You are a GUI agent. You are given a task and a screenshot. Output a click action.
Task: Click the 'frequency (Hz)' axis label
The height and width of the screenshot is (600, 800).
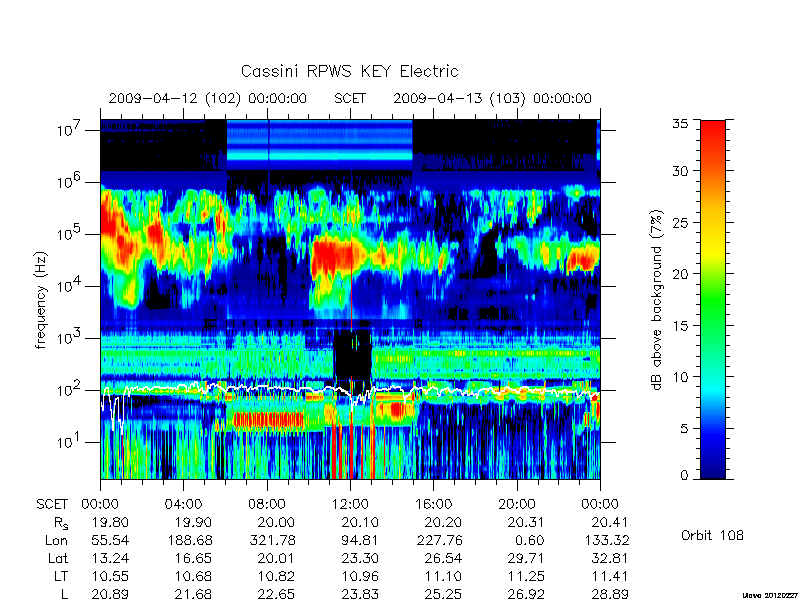tap(41, 300)
